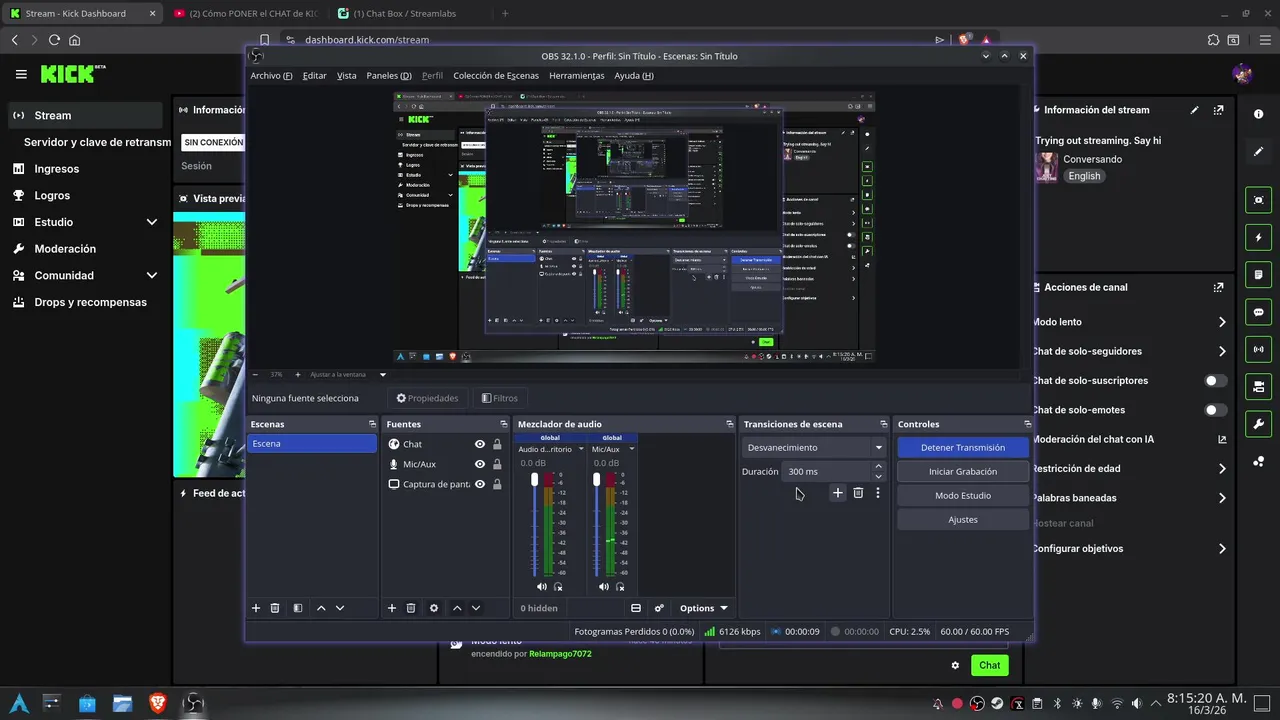Screen dimensions: 1280x720
Task: Move the scene down with the Escenas down arrow
Action: coord(340,608)
